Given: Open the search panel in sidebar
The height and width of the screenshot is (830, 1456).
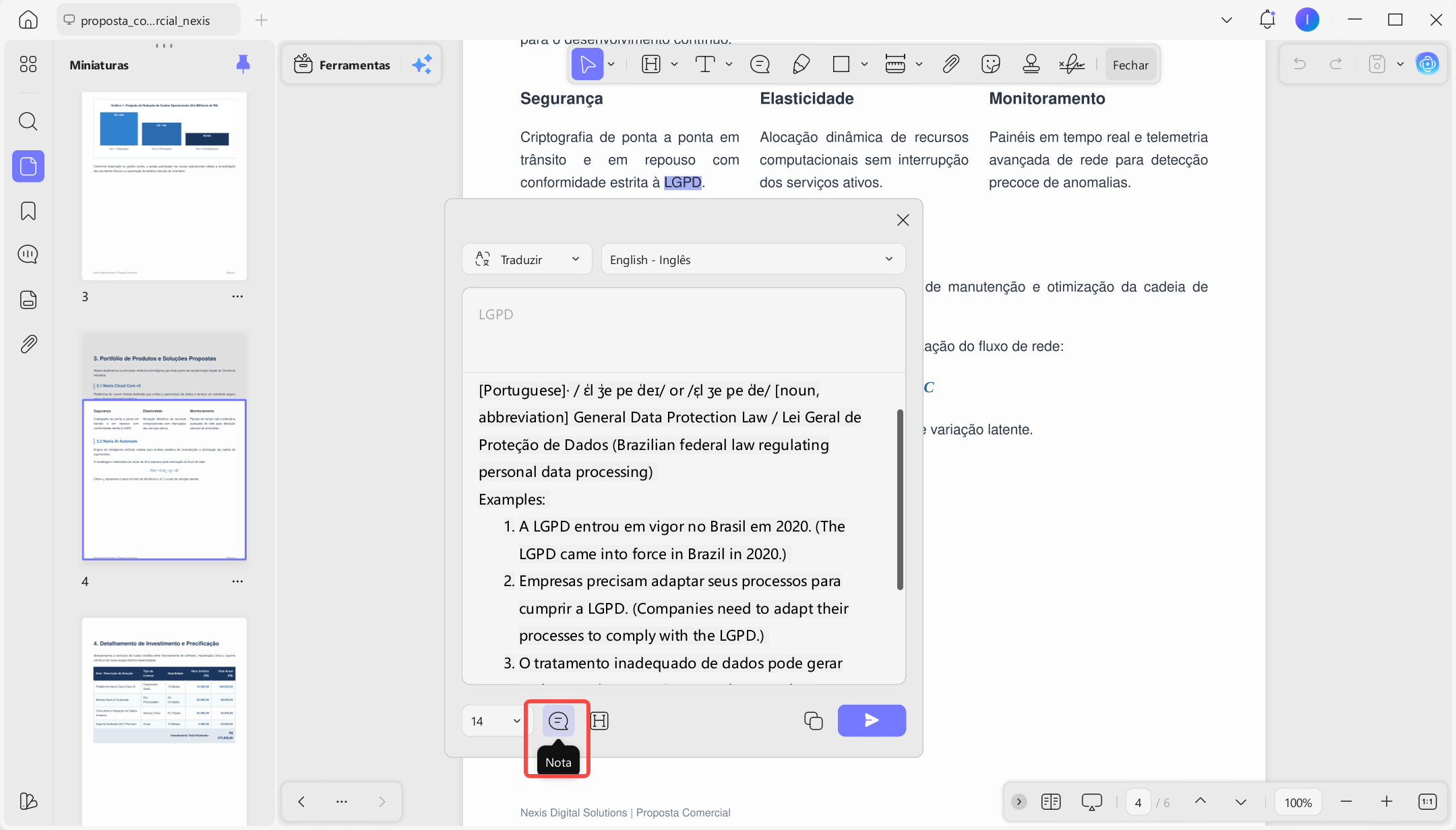Looking at the screenshot, I should click(x=28, y=121).
